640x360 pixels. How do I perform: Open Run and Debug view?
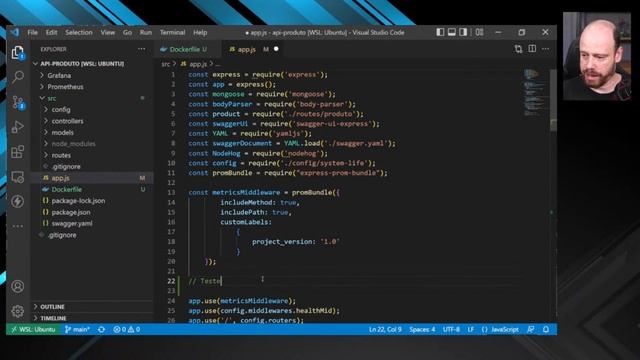18,127
